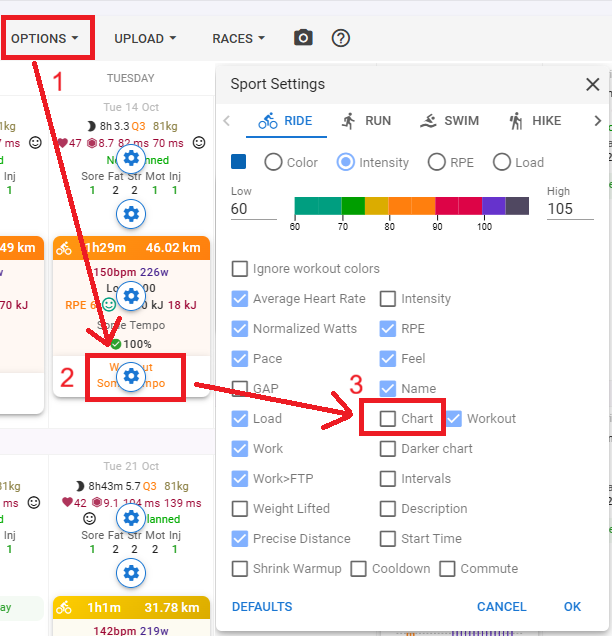Click the Defaults button
The width and height of the screenshot is (612, 636).
[x=262, y=607]
